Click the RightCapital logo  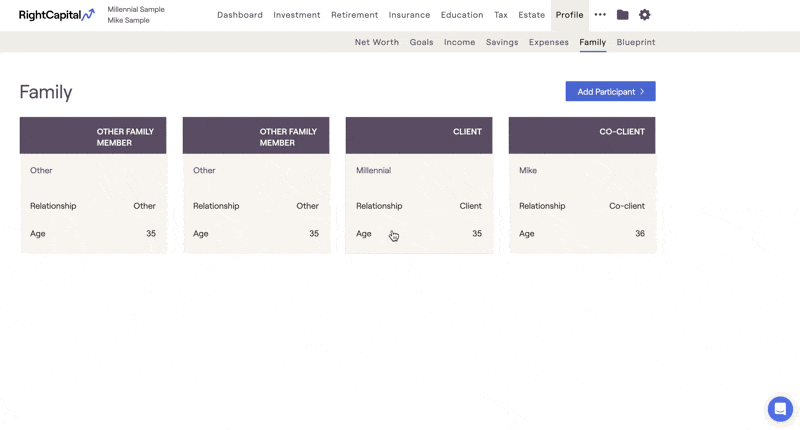57,15
